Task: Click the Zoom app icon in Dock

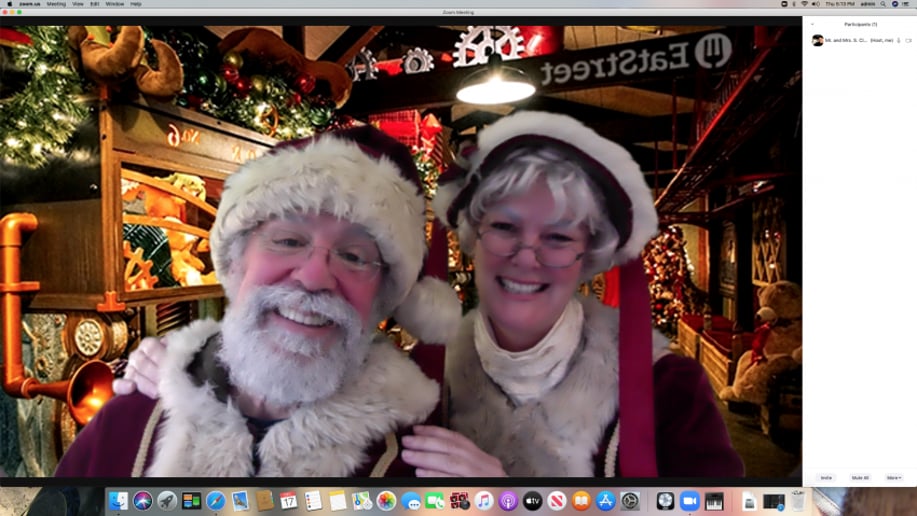Action: pos(690,501)
